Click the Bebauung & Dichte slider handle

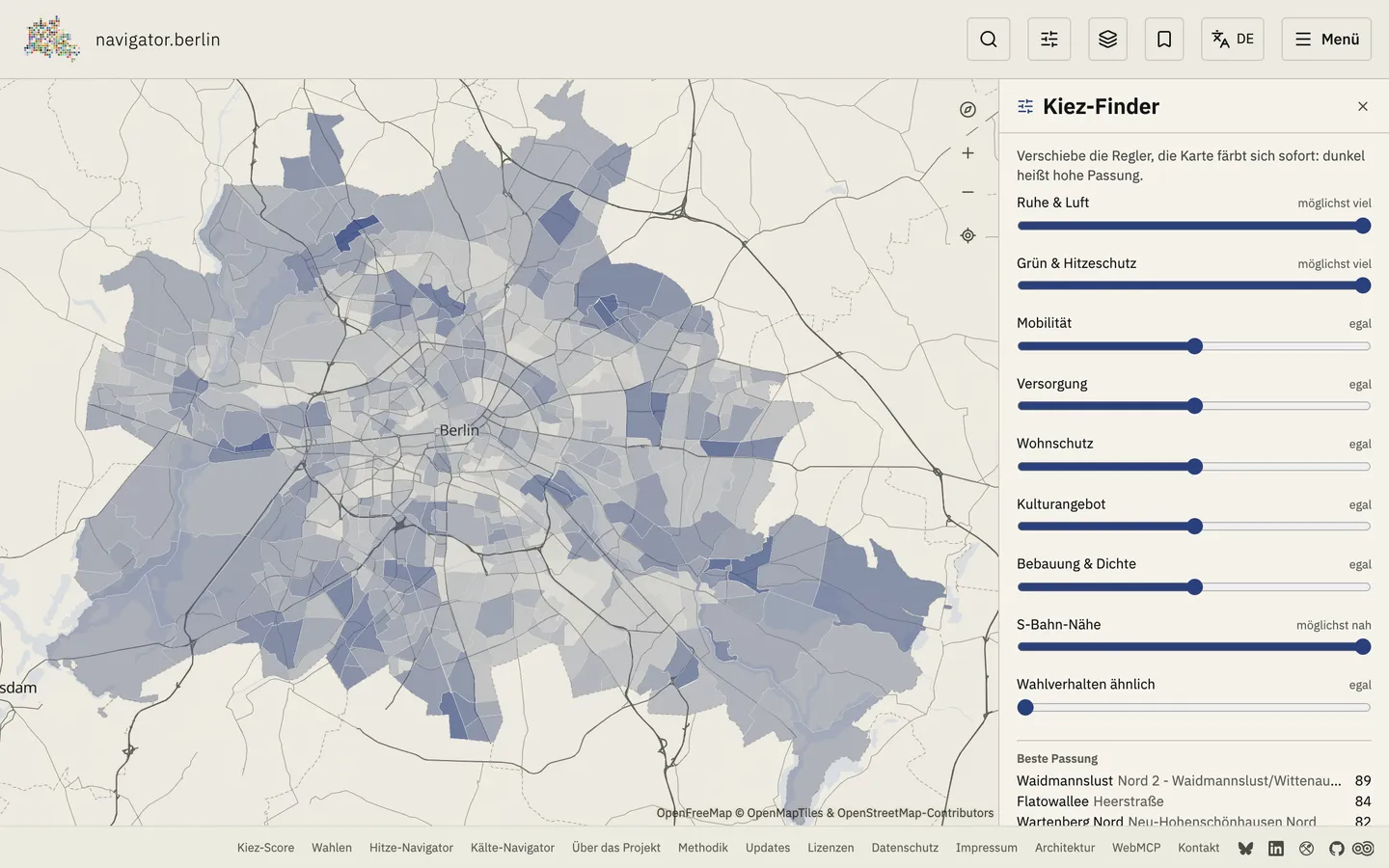point(1195,587)
